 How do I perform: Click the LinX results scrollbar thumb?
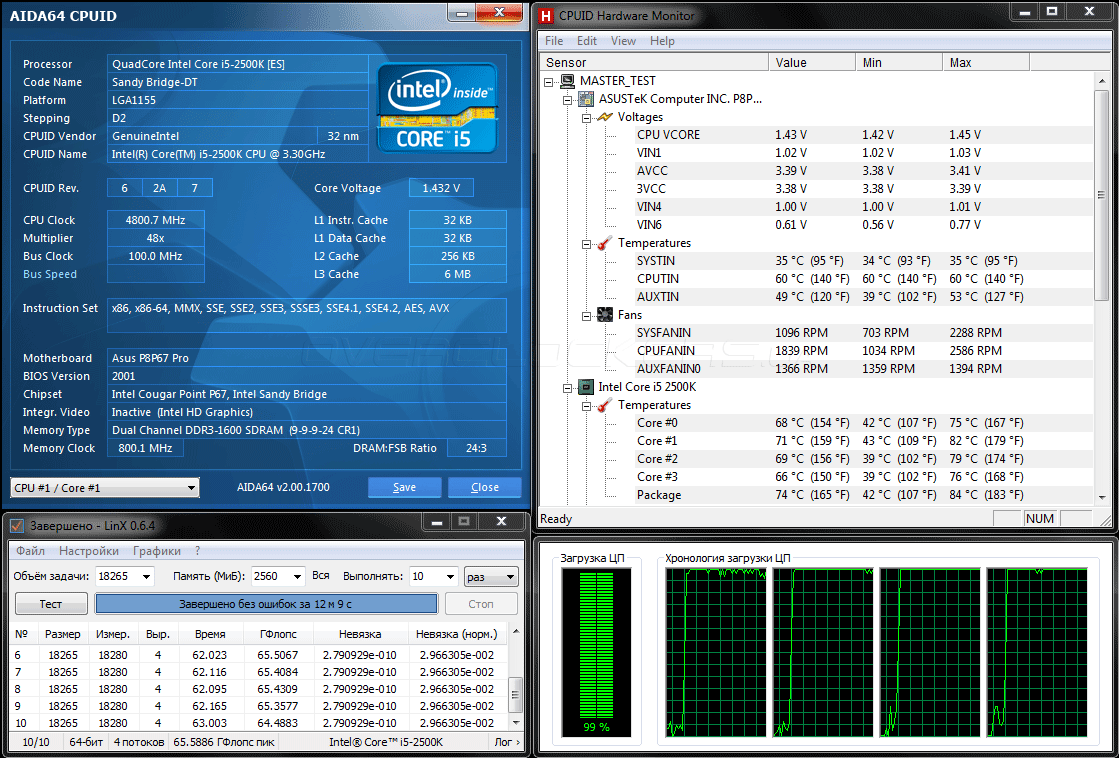tap(515, 694)
